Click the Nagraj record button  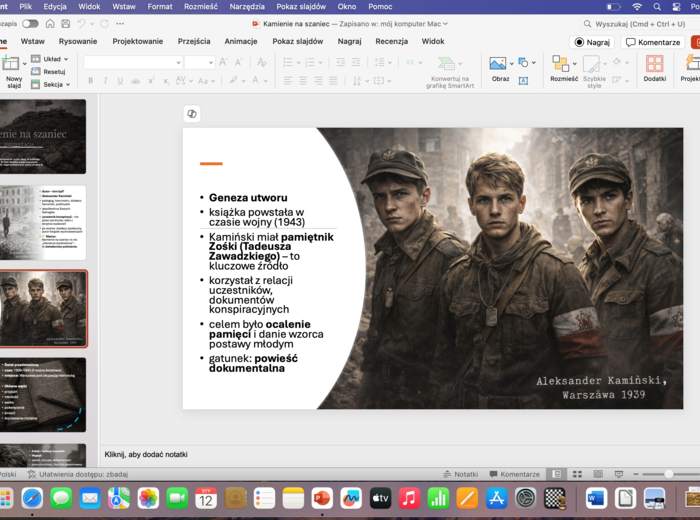(592, 42)
